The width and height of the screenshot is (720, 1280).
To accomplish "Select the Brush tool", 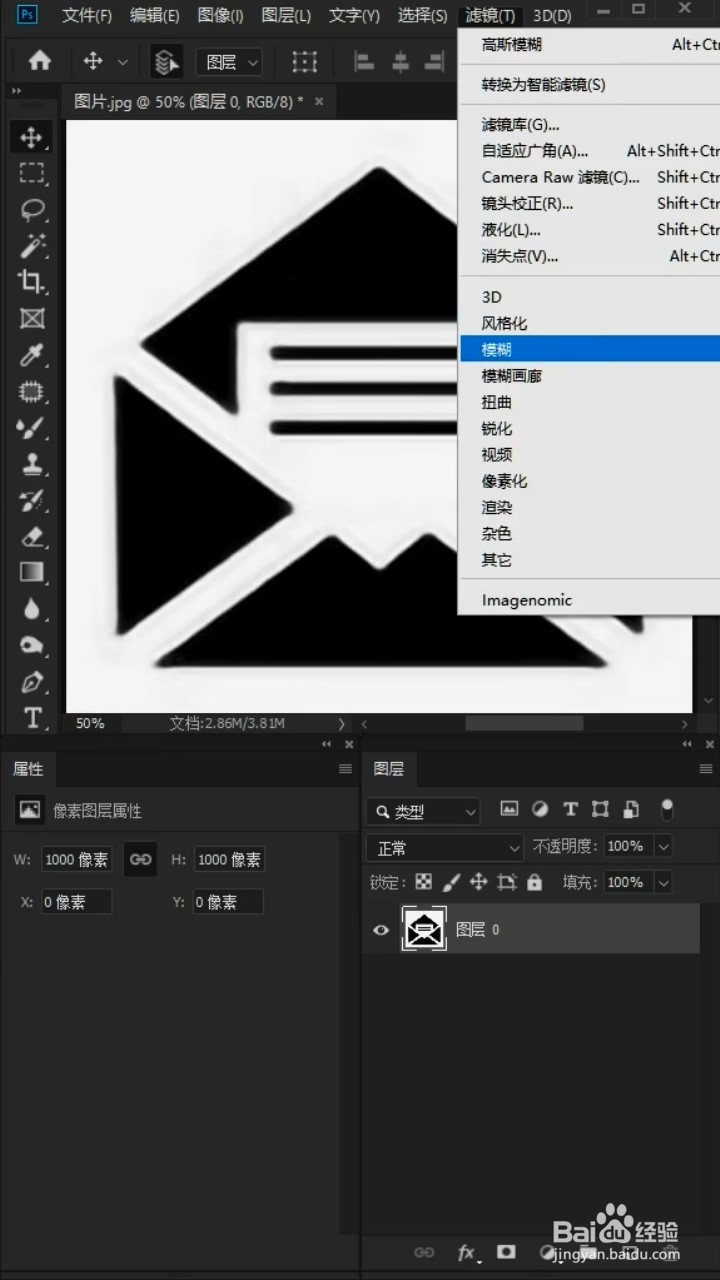I will coord(32,428).
